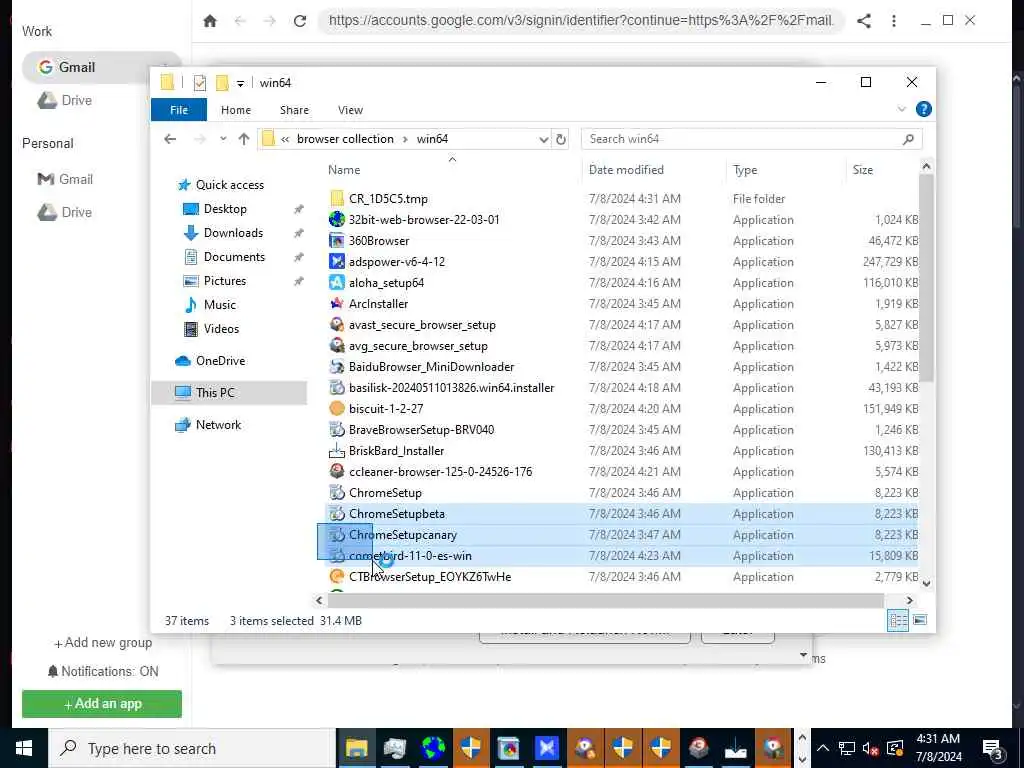Select the avast_secure_browser_setup icon

336,325
